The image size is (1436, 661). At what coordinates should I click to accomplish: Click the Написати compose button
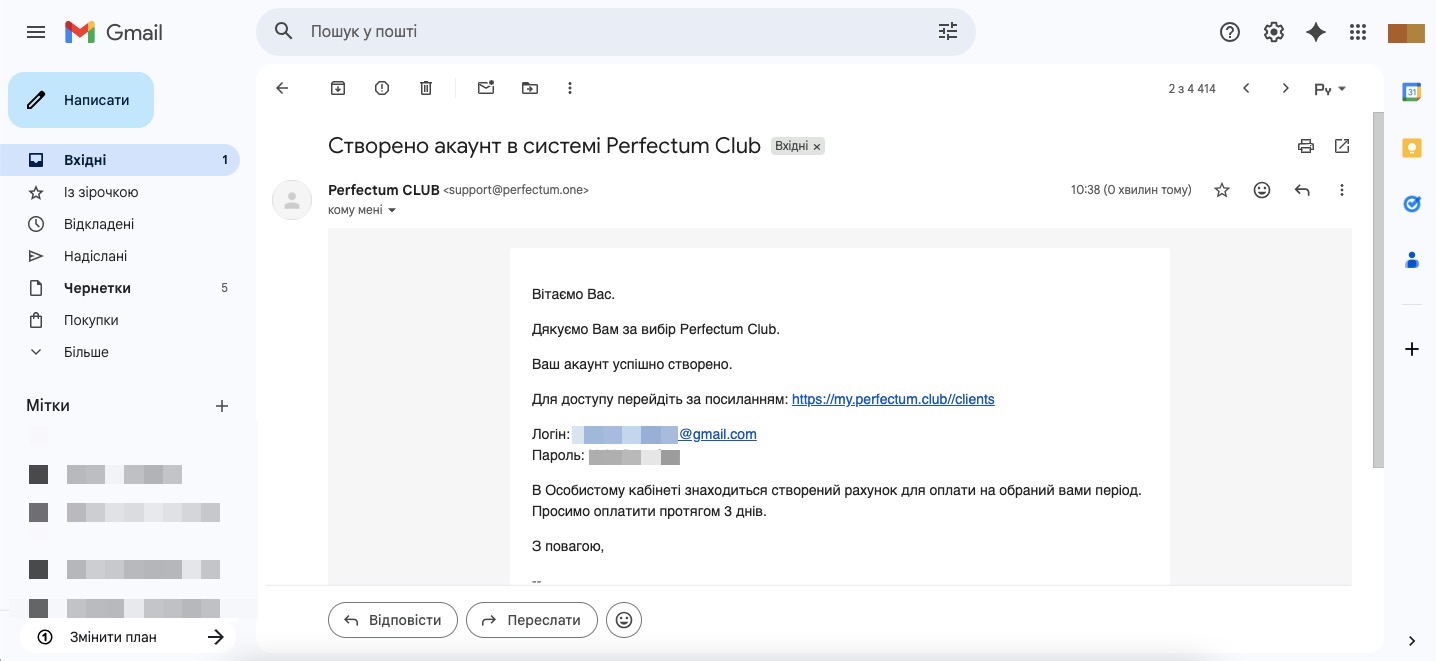tap(81, 100)
